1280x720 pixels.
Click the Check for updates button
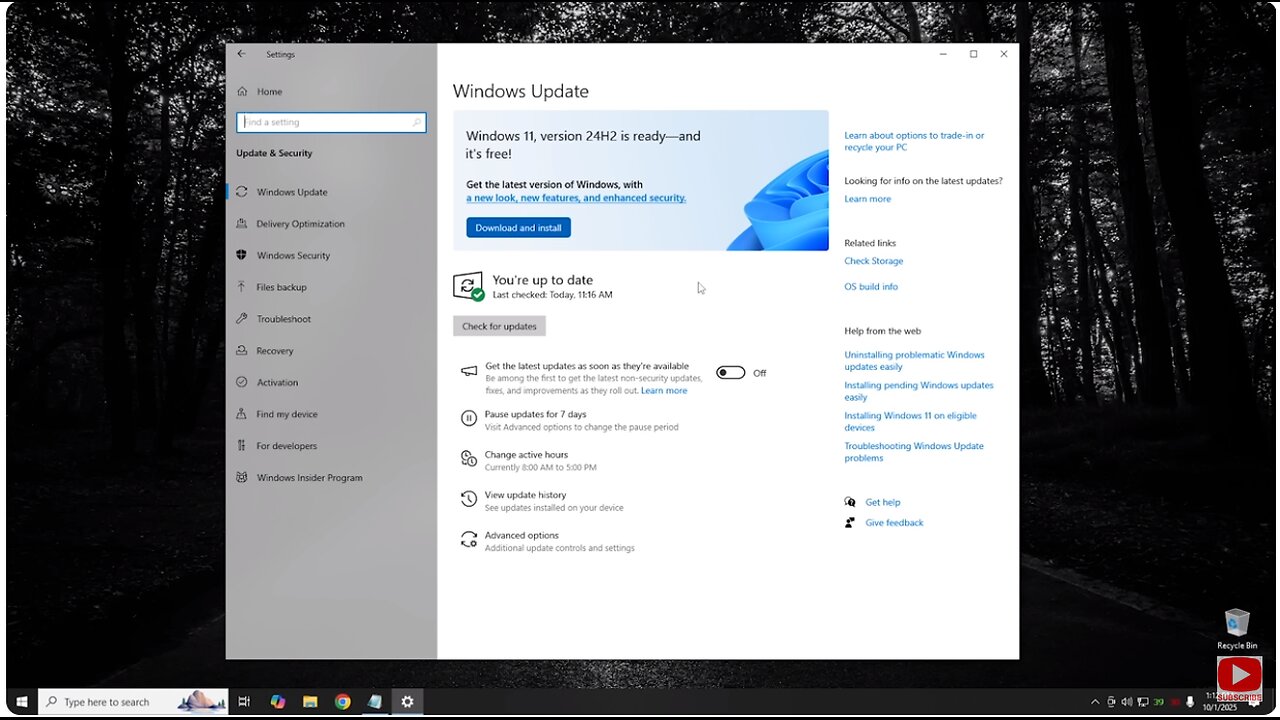pyautogui.click(x=499, y=326)
